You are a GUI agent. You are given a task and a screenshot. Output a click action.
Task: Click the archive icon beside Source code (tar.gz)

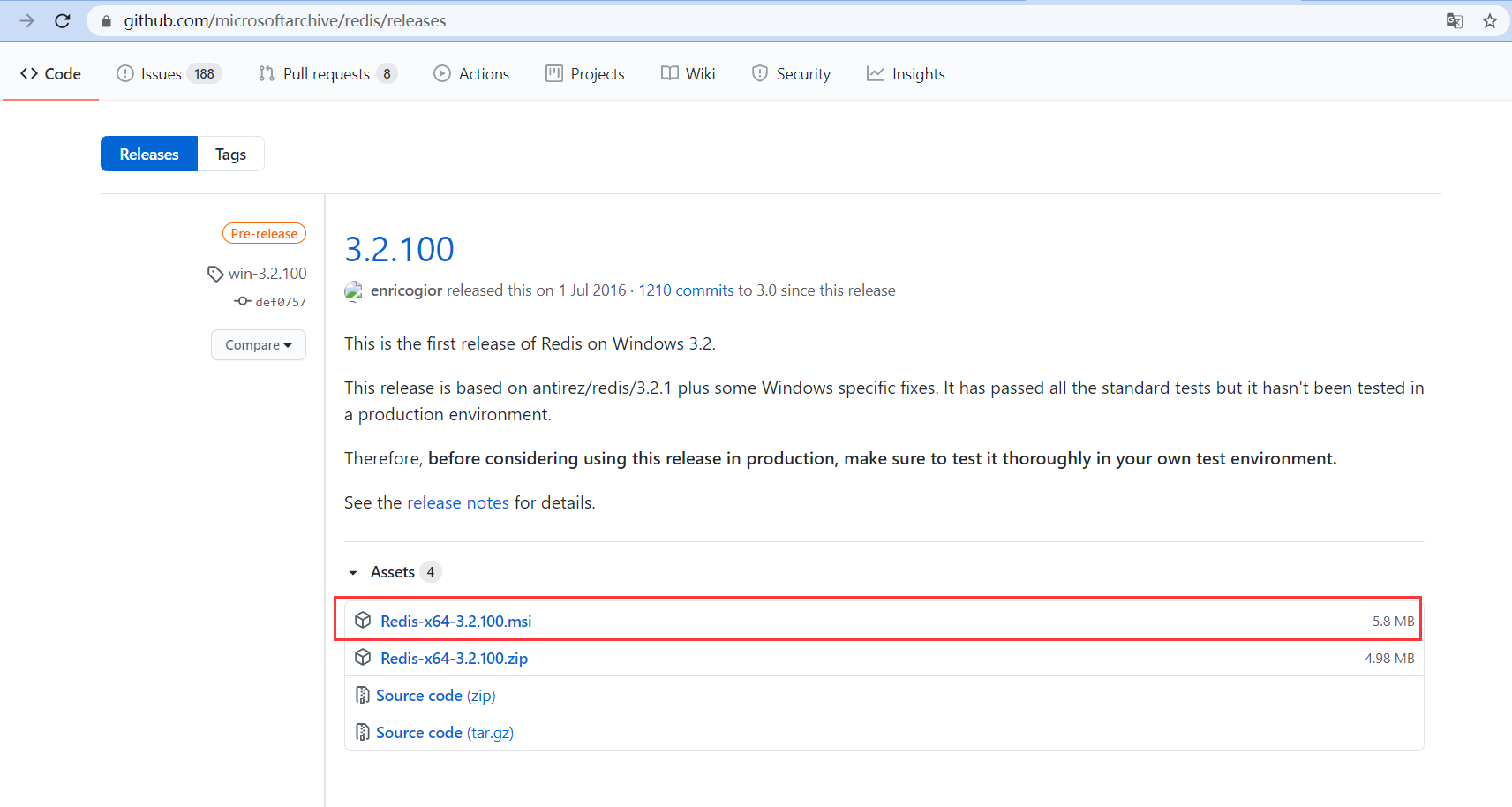(x=362, y=732)
